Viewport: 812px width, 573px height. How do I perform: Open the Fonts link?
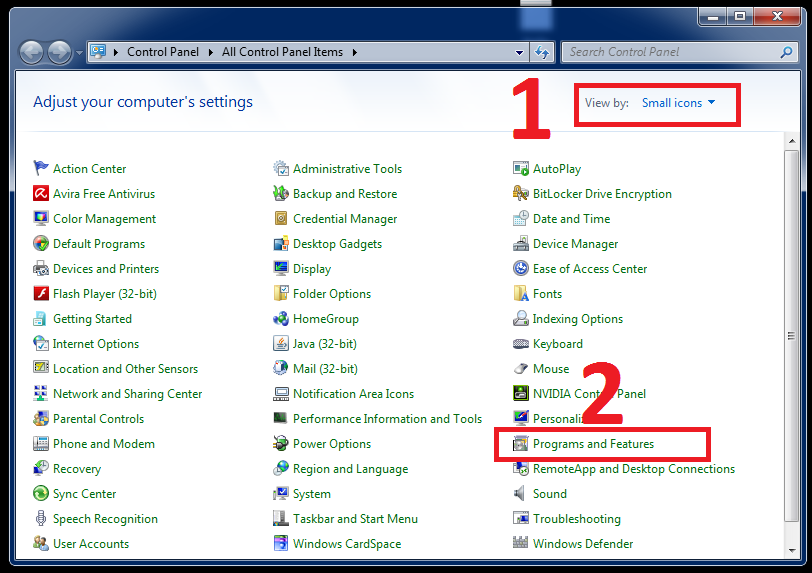point(547,294)
